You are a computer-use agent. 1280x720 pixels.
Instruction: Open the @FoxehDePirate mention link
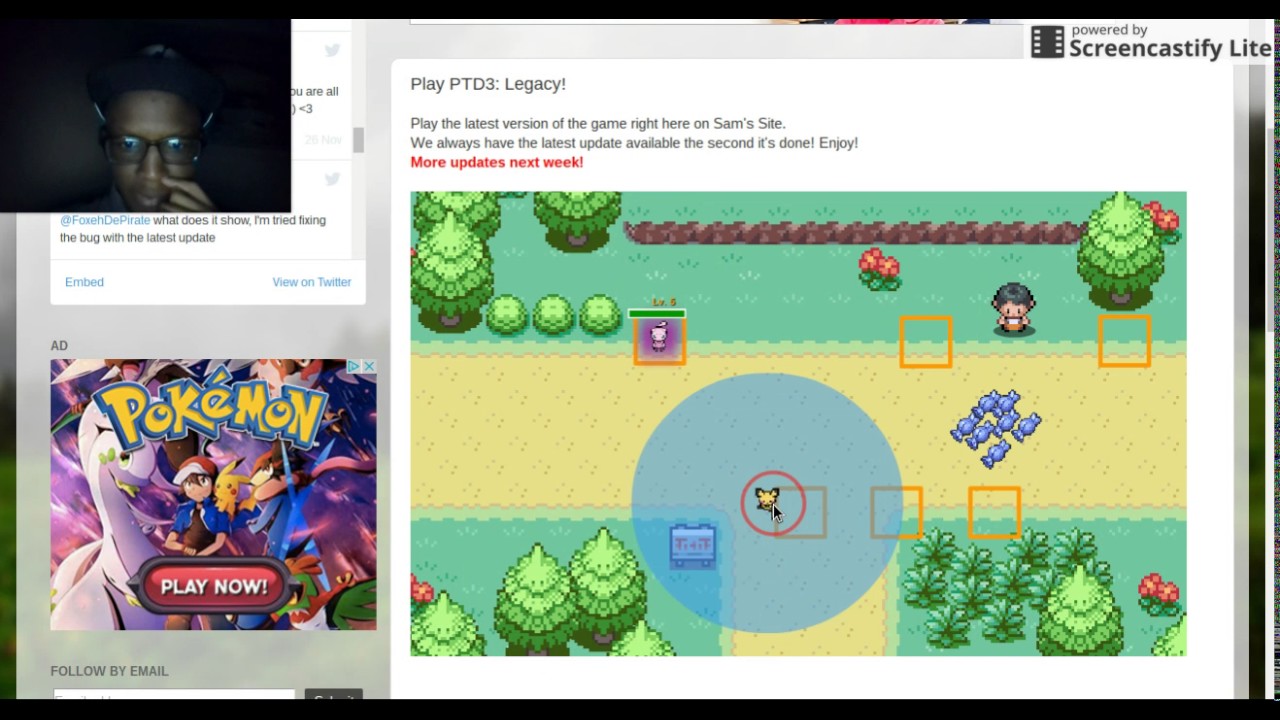105,220
